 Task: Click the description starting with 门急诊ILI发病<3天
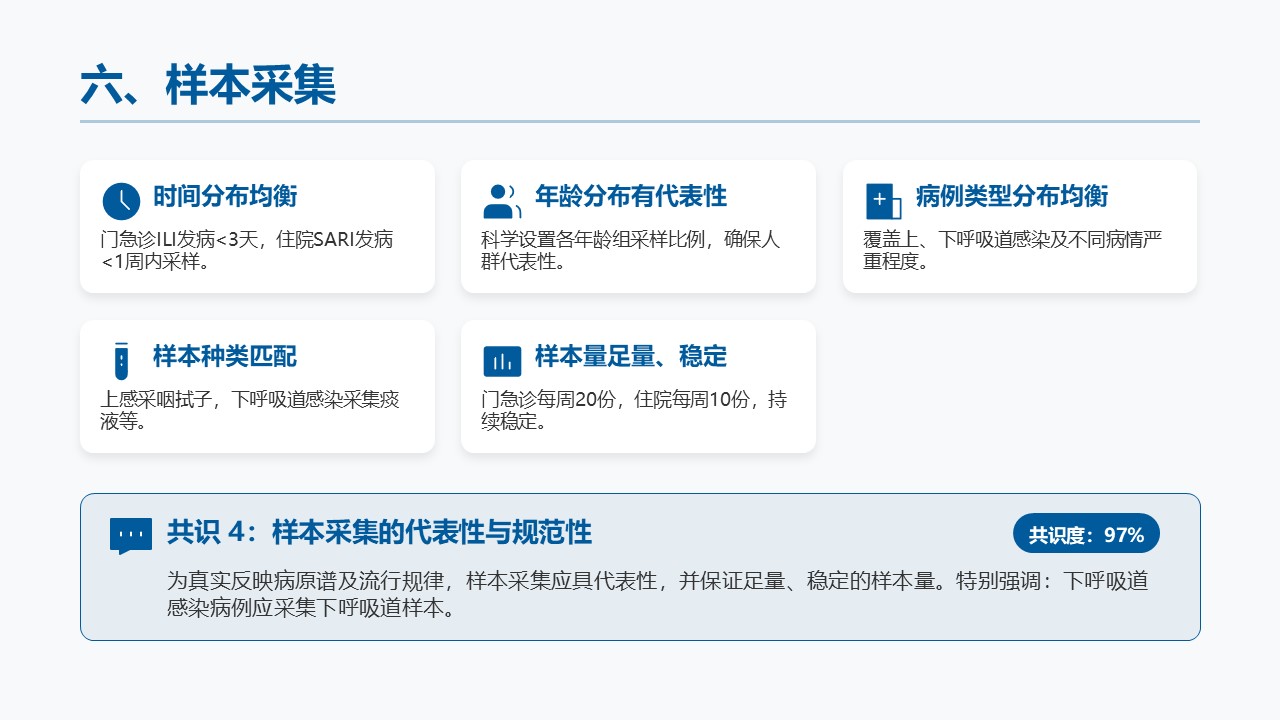tap(247, 251)
